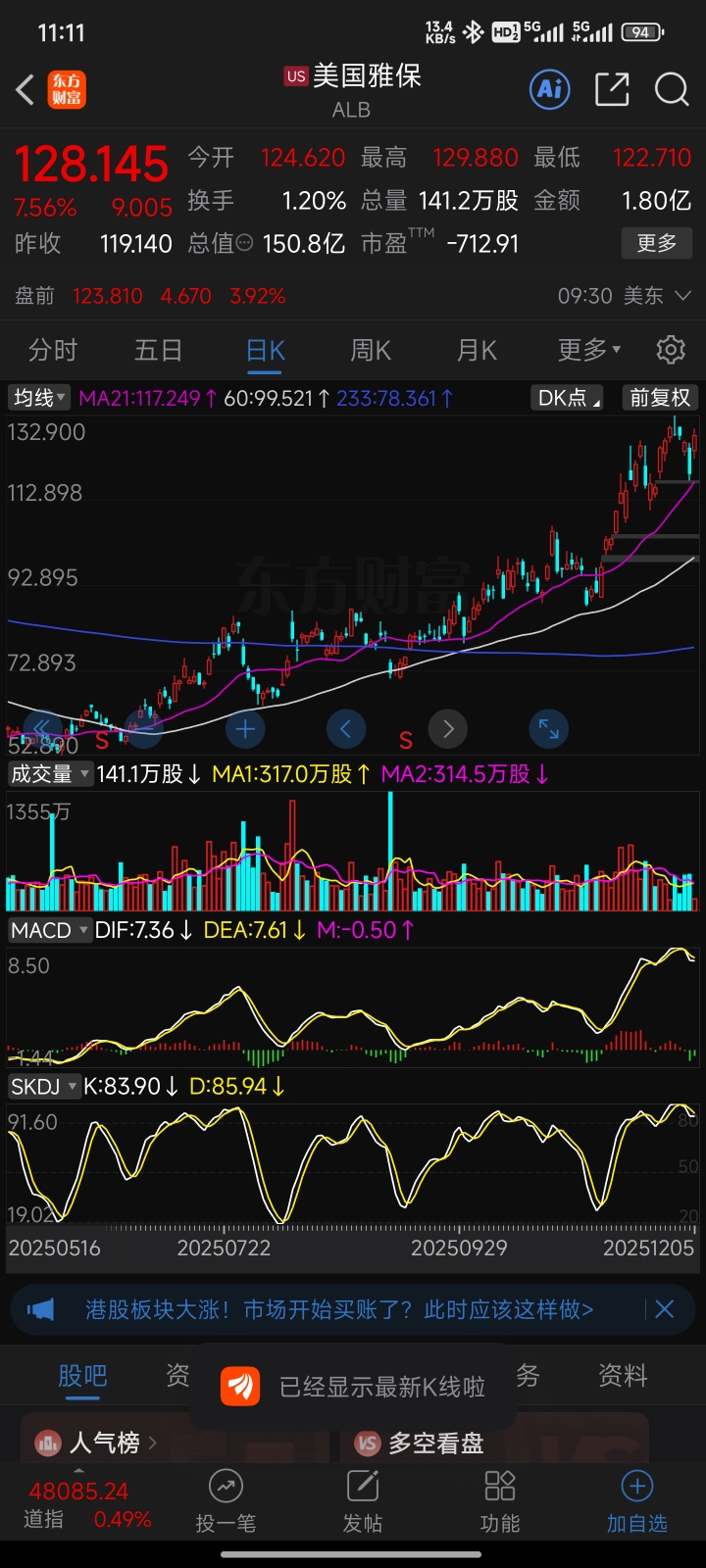706x1568 pixels.
Task: Open the 股吧 tab
Action: click(82, 1376)
